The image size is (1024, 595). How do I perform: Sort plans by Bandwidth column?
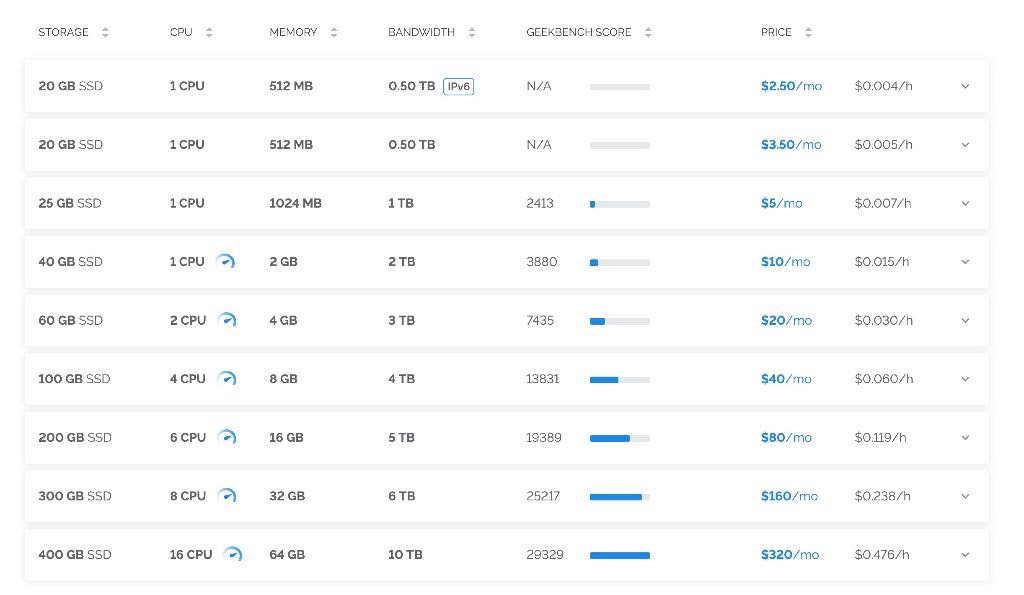coord(471,33)
